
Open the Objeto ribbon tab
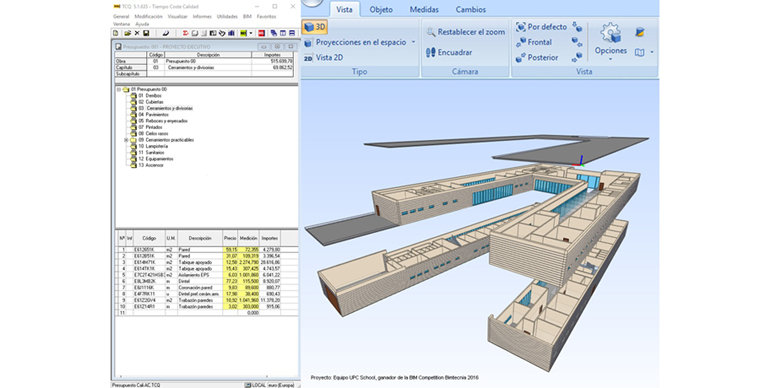point(381,9)
